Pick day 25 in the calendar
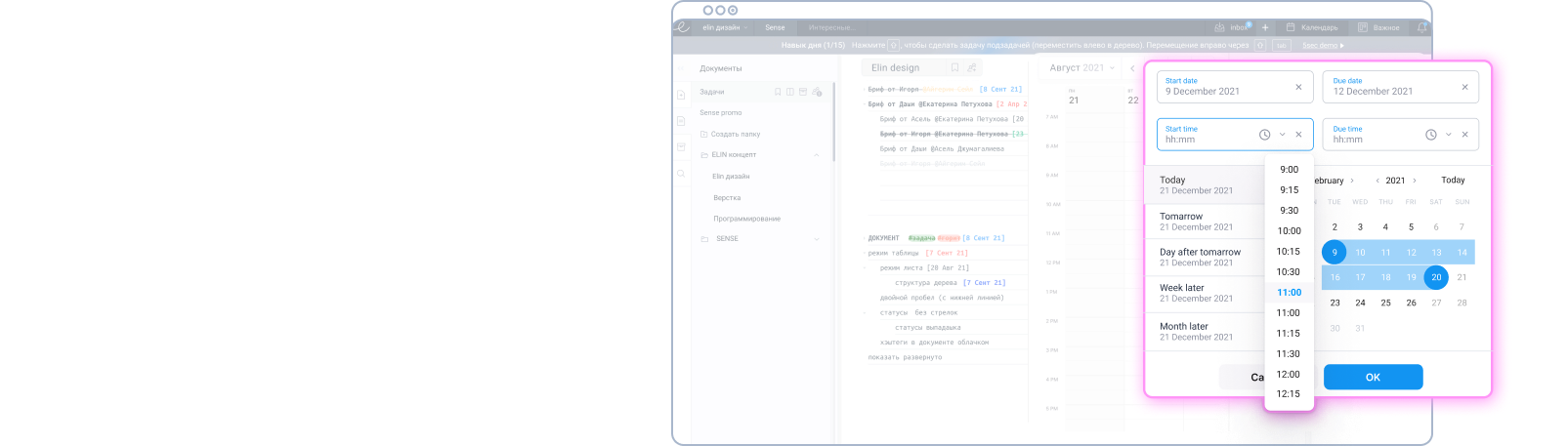Image resolution: width=1568 pixels, height=446 pixels. click(1385, 303)
